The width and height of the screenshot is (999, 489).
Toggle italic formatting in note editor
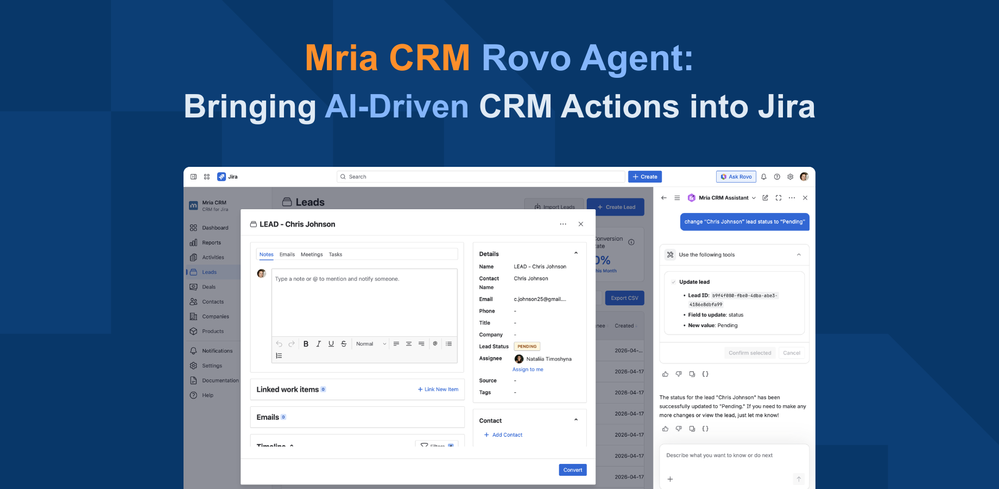click(x=319, y=344)
